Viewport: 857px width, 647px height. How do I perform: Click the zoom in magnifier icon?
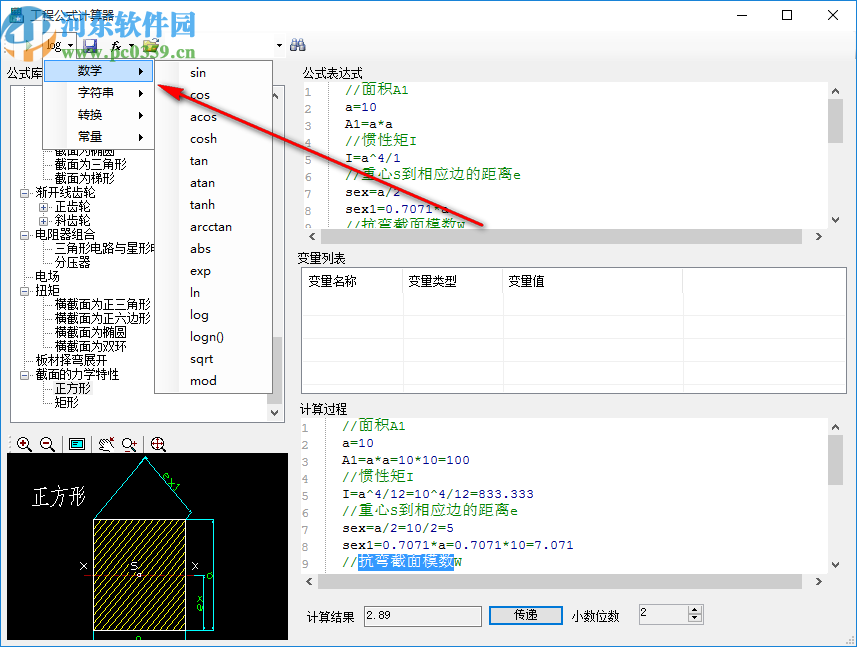24,444
